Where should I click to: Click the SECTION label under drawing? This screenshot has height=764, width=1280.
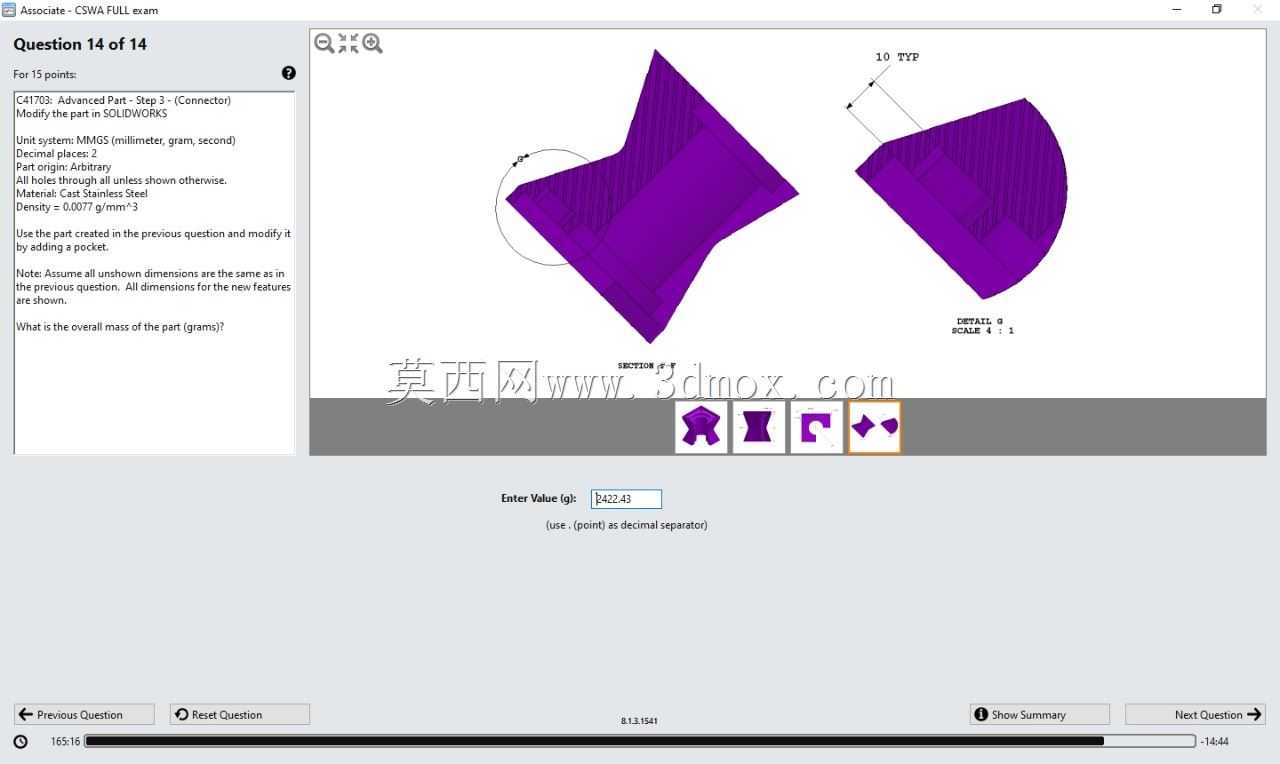(647, 366)
